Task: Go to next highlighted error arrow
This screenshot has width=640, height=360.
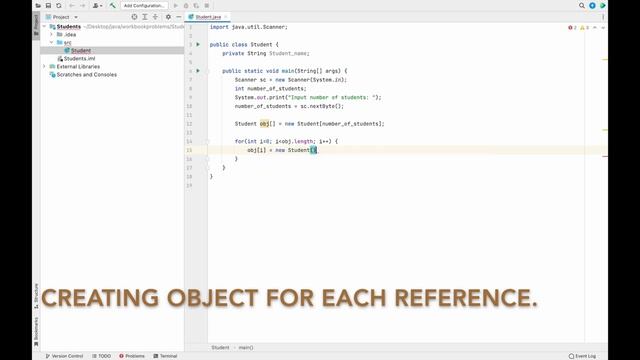Action: (603, 27)
